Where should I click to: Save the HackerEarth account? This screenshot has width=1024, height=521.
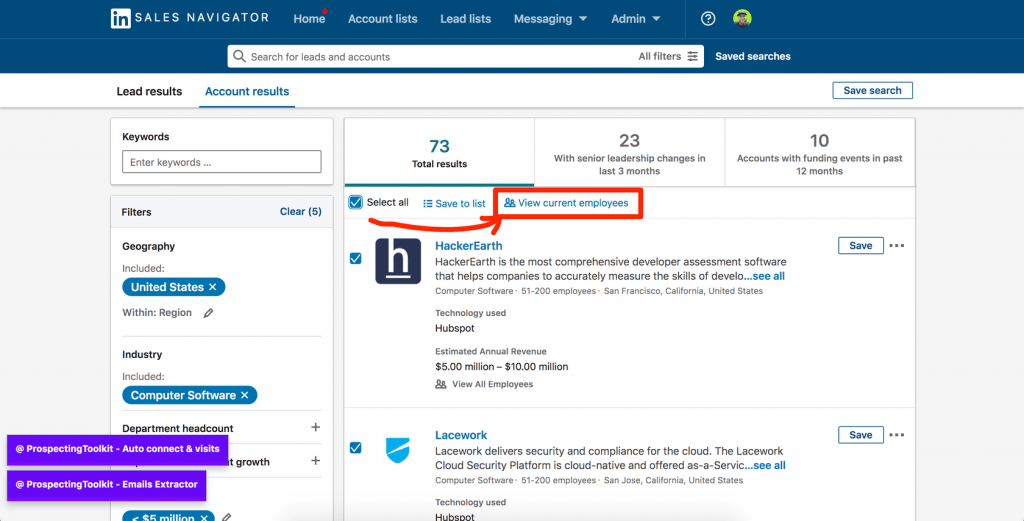(860, 245)
